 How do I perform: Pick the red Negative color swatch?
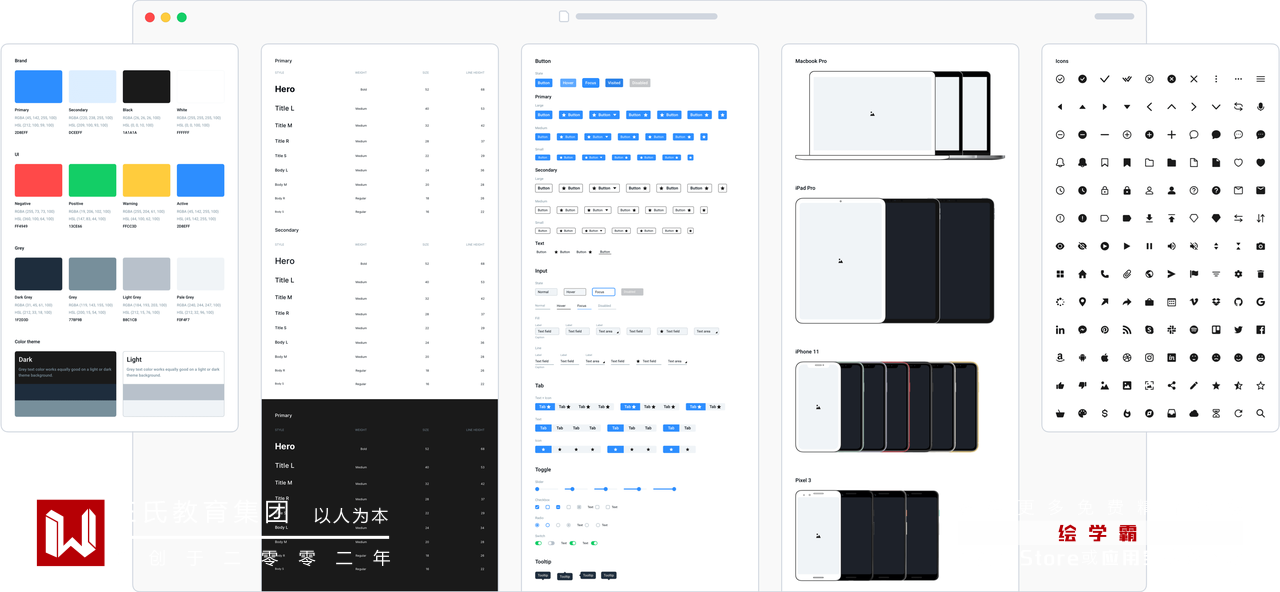point(38,180)
